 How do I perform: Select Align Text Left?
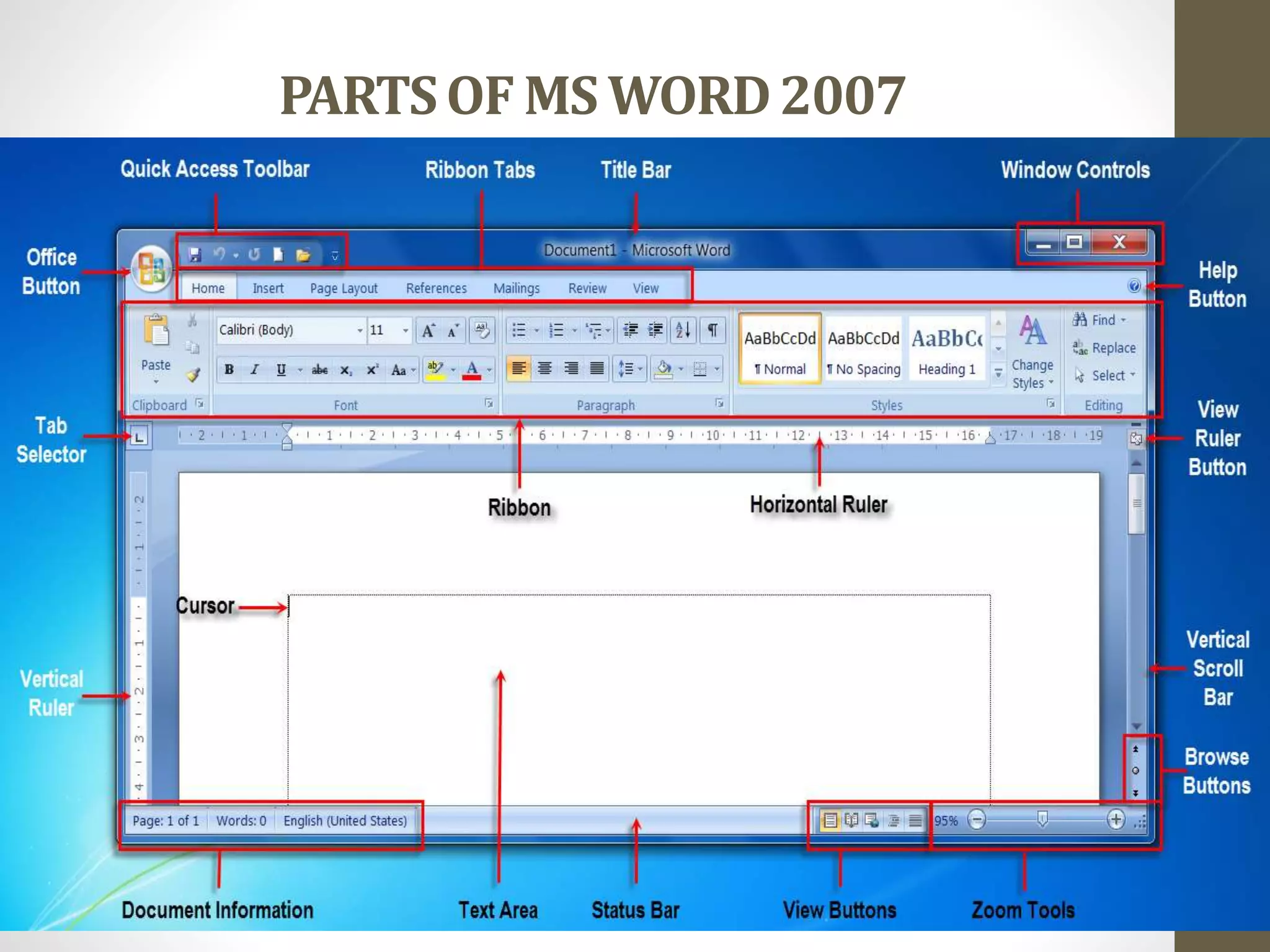pyautogui.click(x=518, y=369)
